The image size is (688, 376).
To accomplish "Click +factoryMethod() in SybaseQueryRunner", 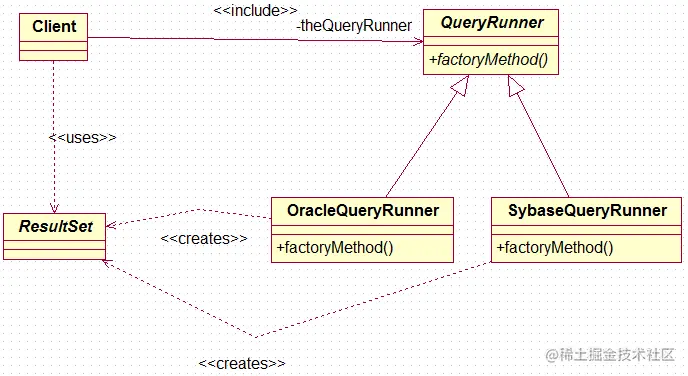I will pyautogui.click(x=555, y=248).
